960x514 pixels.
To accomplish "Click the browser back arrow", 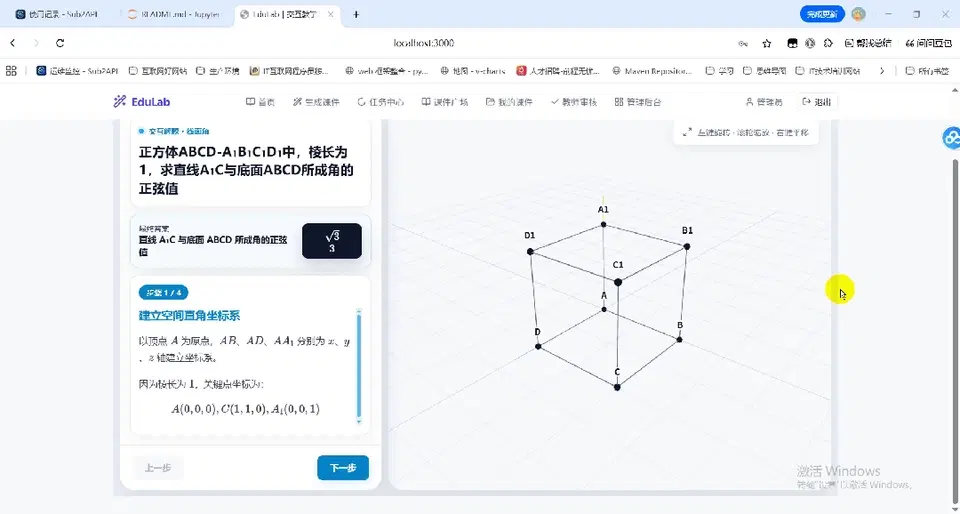I will (x=13, y=43).
